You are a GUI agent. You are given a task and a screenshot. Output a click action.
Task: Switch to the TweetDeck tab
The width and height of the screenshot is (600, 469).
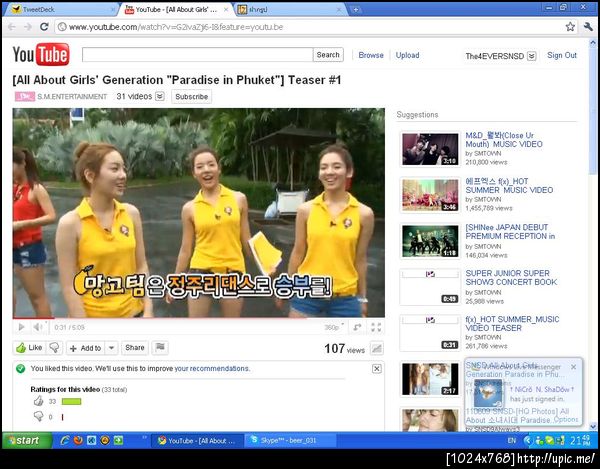coord(61,10)
